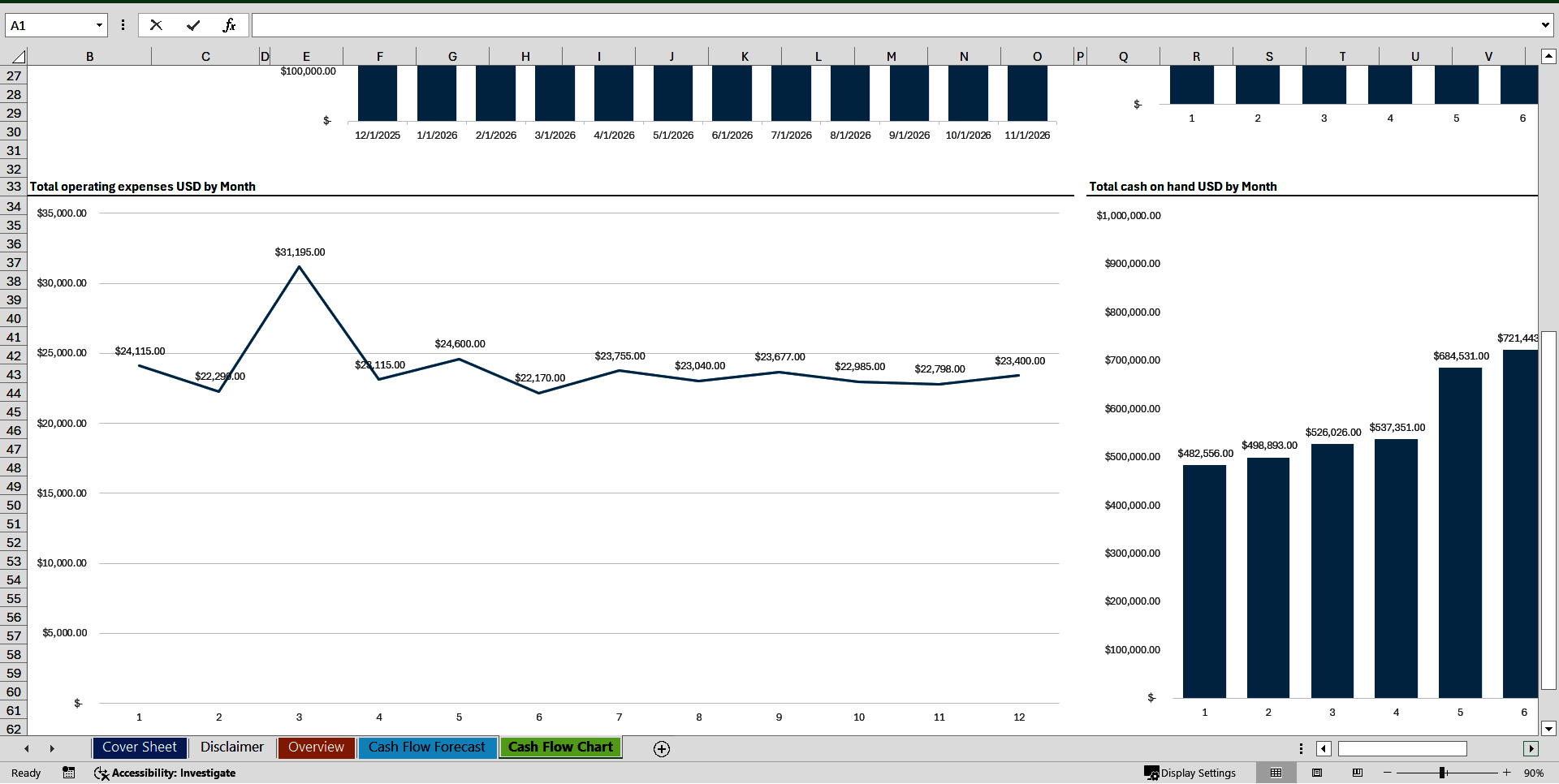Screen dimensions: 1559x784
Task: Add a new worksheet with the plus button
Action: point(661,748)
